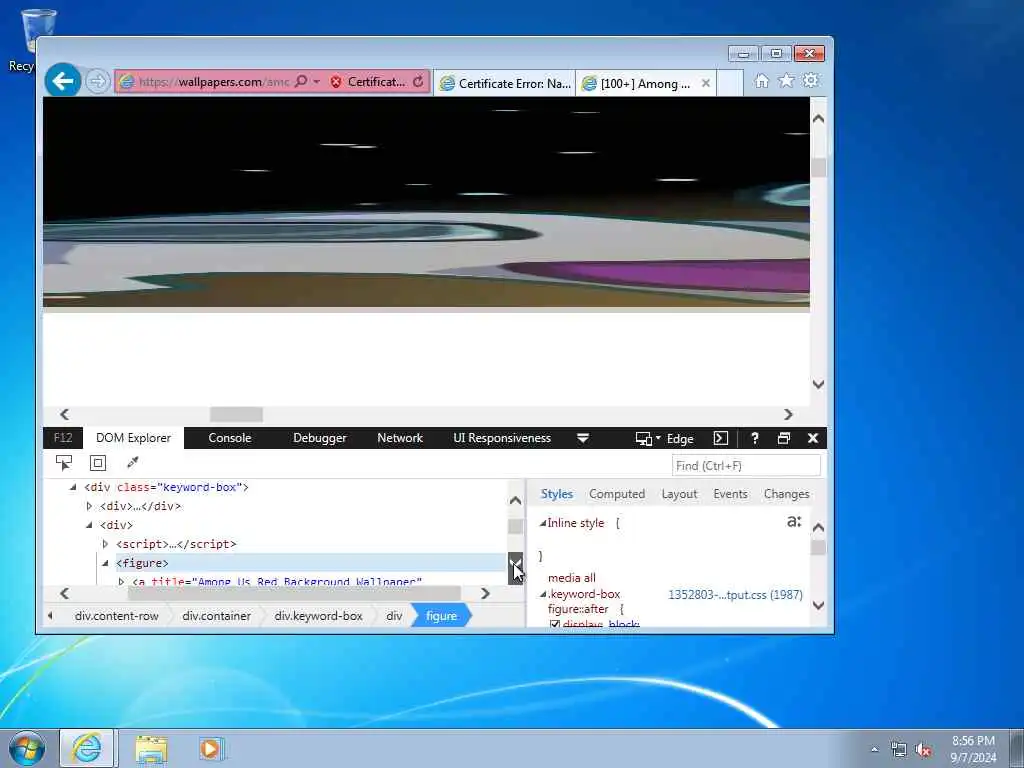Open the console pane icon
Screen dimensions: 1024x768
[x=720, y=438]
